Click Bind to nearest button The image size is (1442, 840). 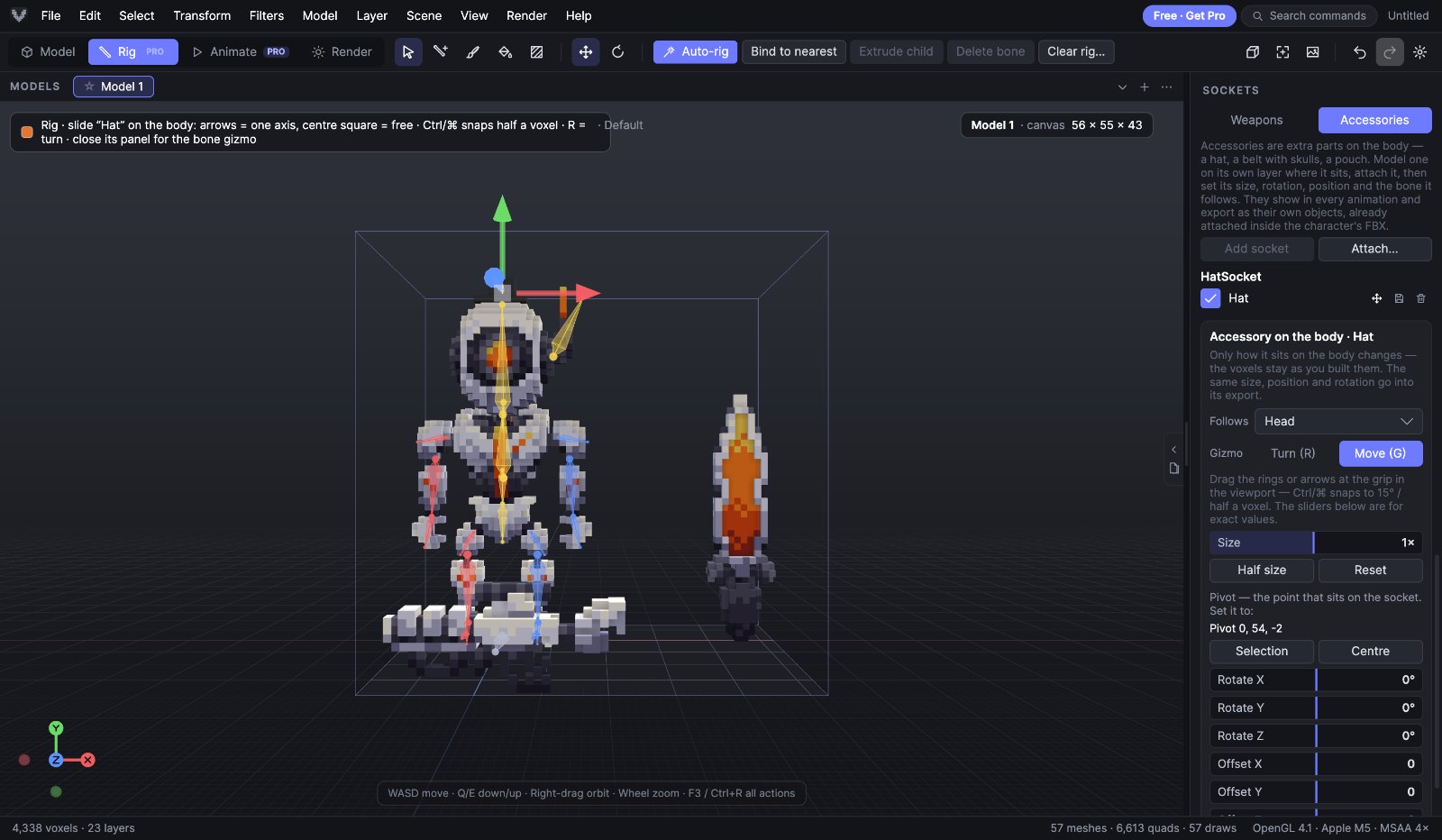pos(794,52)
